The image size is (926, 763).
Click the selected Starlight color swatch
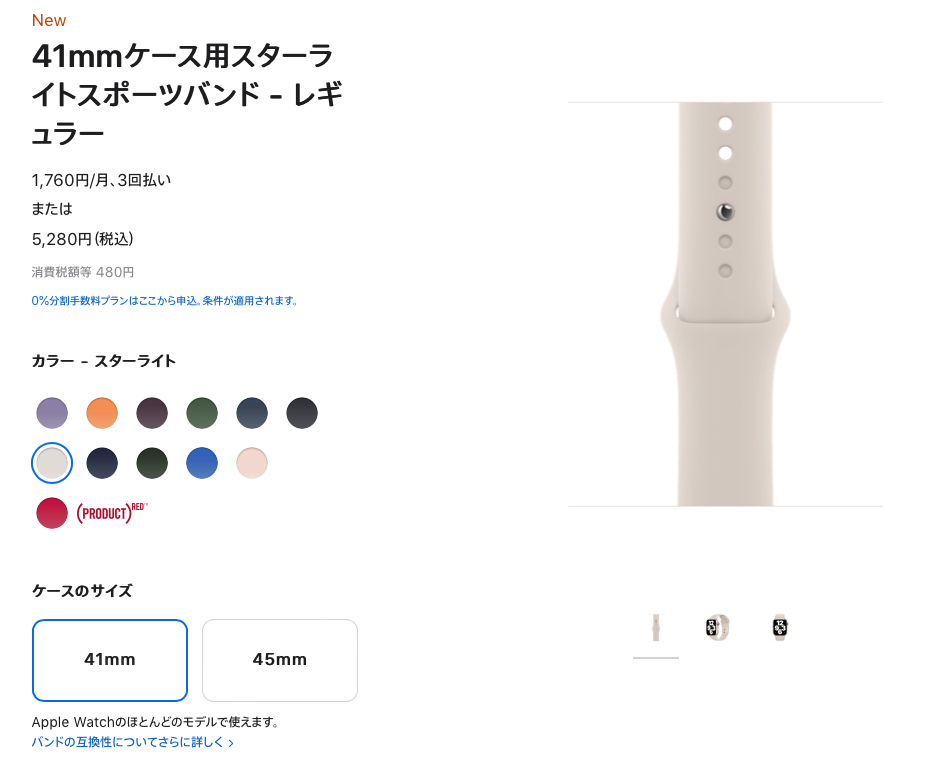(52, 463)
